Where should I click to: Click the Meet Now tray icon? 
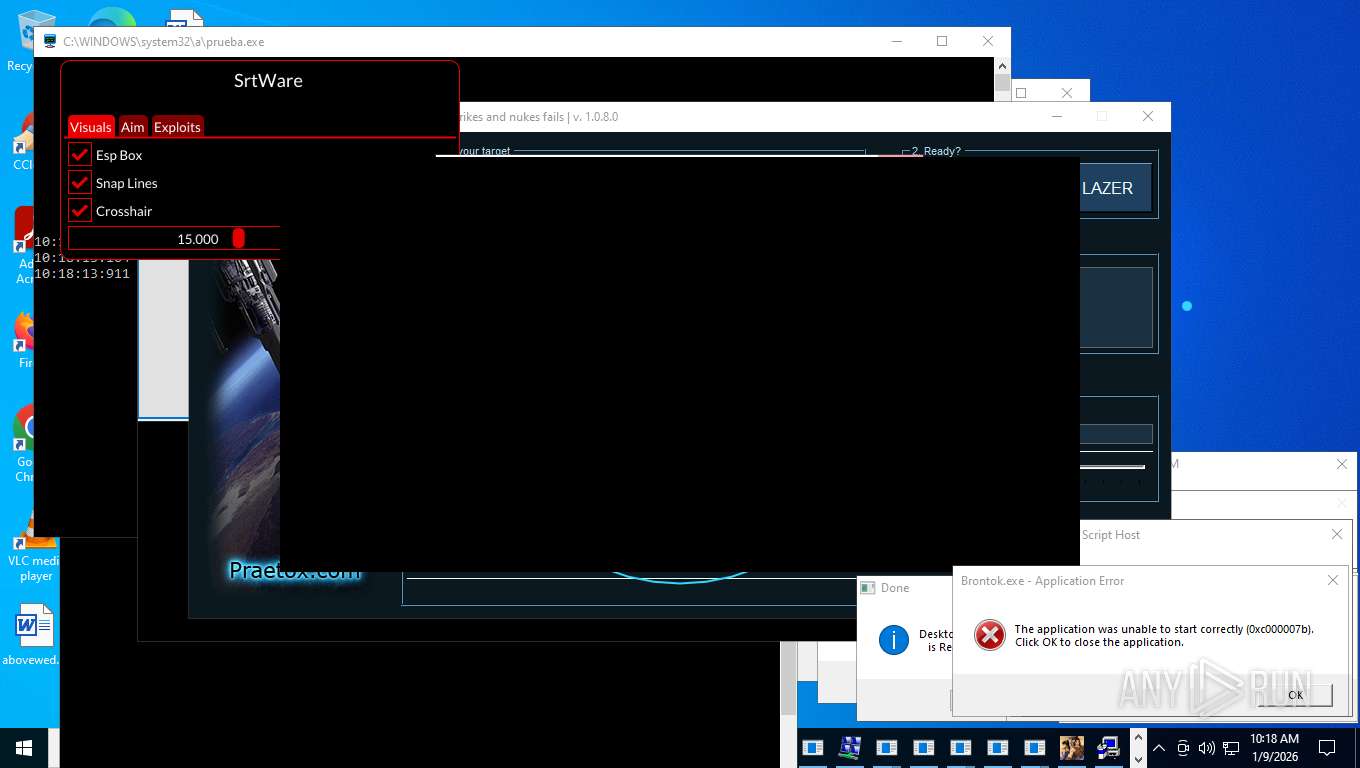[x=1183, y=748]
